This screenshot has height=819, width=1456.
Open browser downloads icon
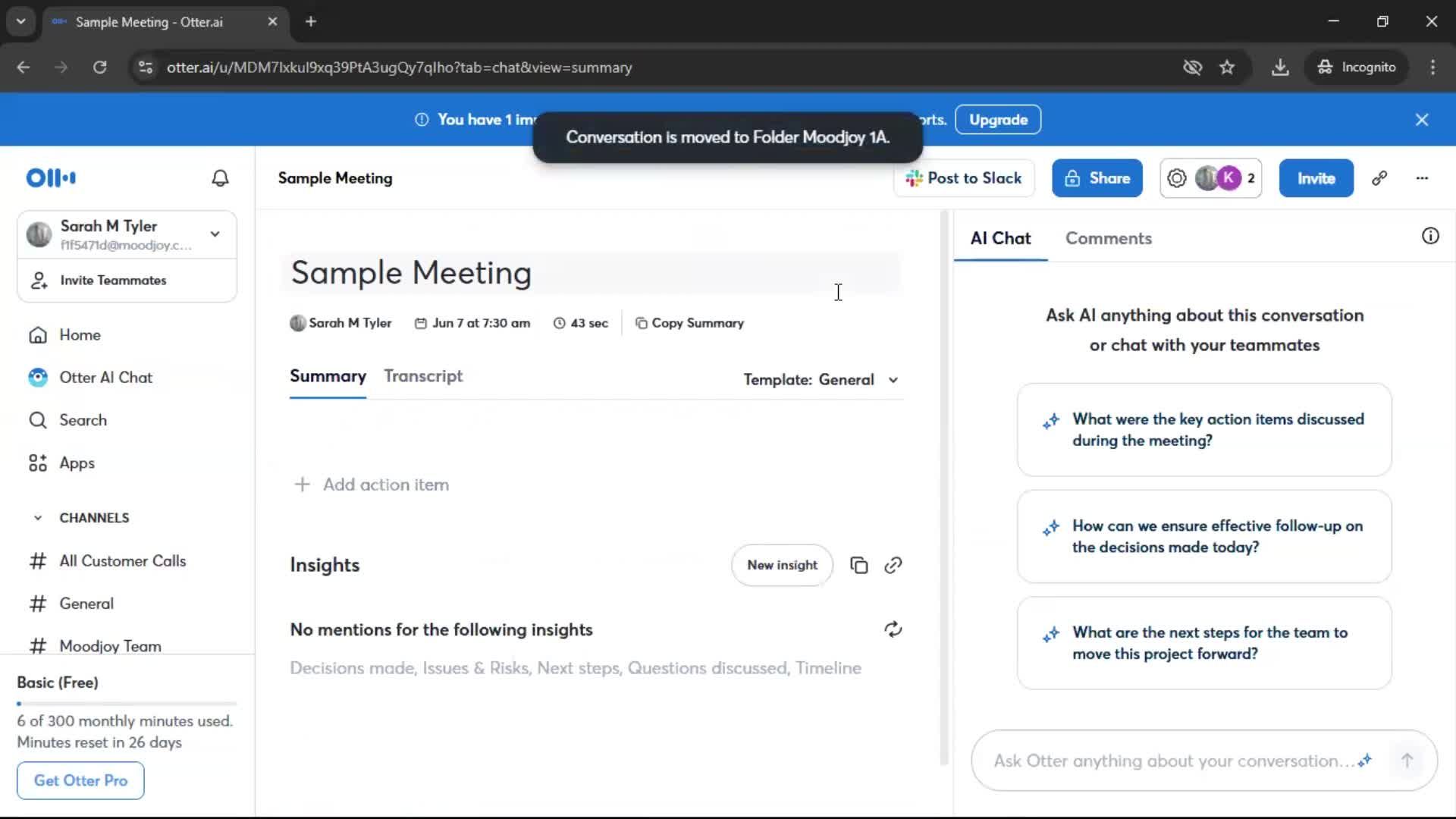(1280, 67)
